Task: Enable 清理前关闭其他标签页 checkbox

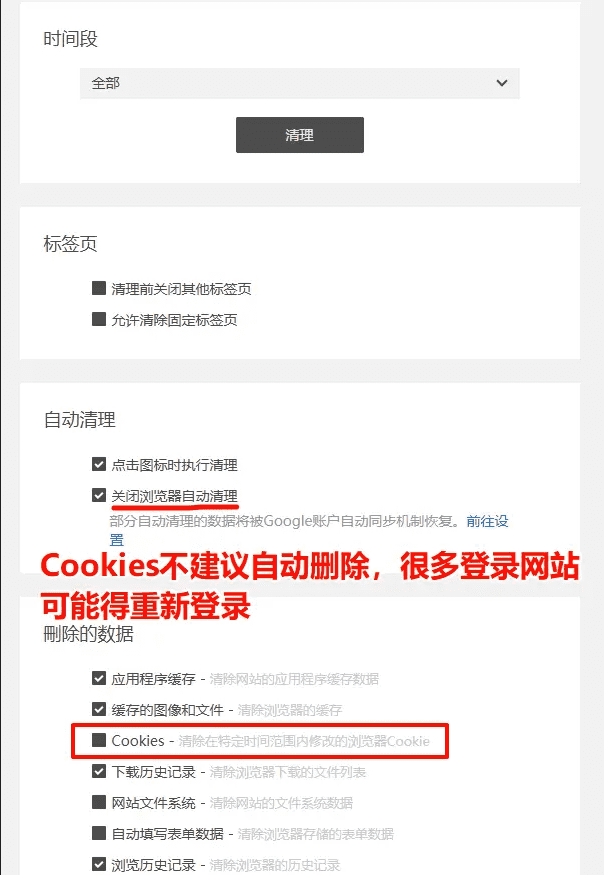Action: 99,289
